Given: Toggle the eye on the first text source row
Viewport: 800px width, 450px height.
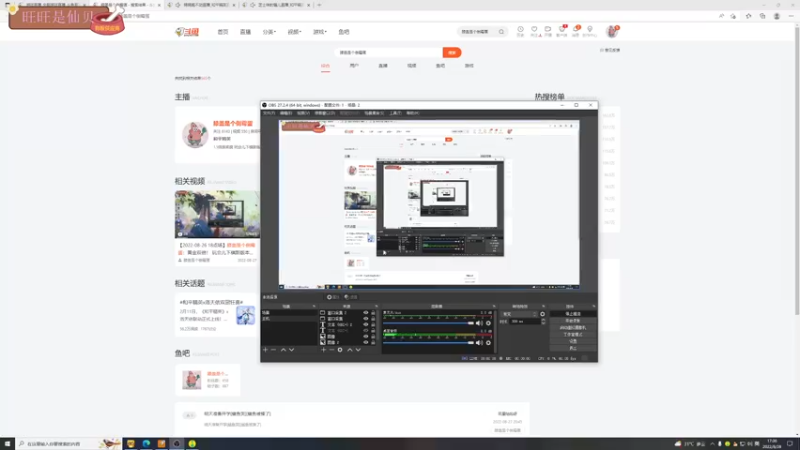Looking at the screenshot, I should (366, 324).
